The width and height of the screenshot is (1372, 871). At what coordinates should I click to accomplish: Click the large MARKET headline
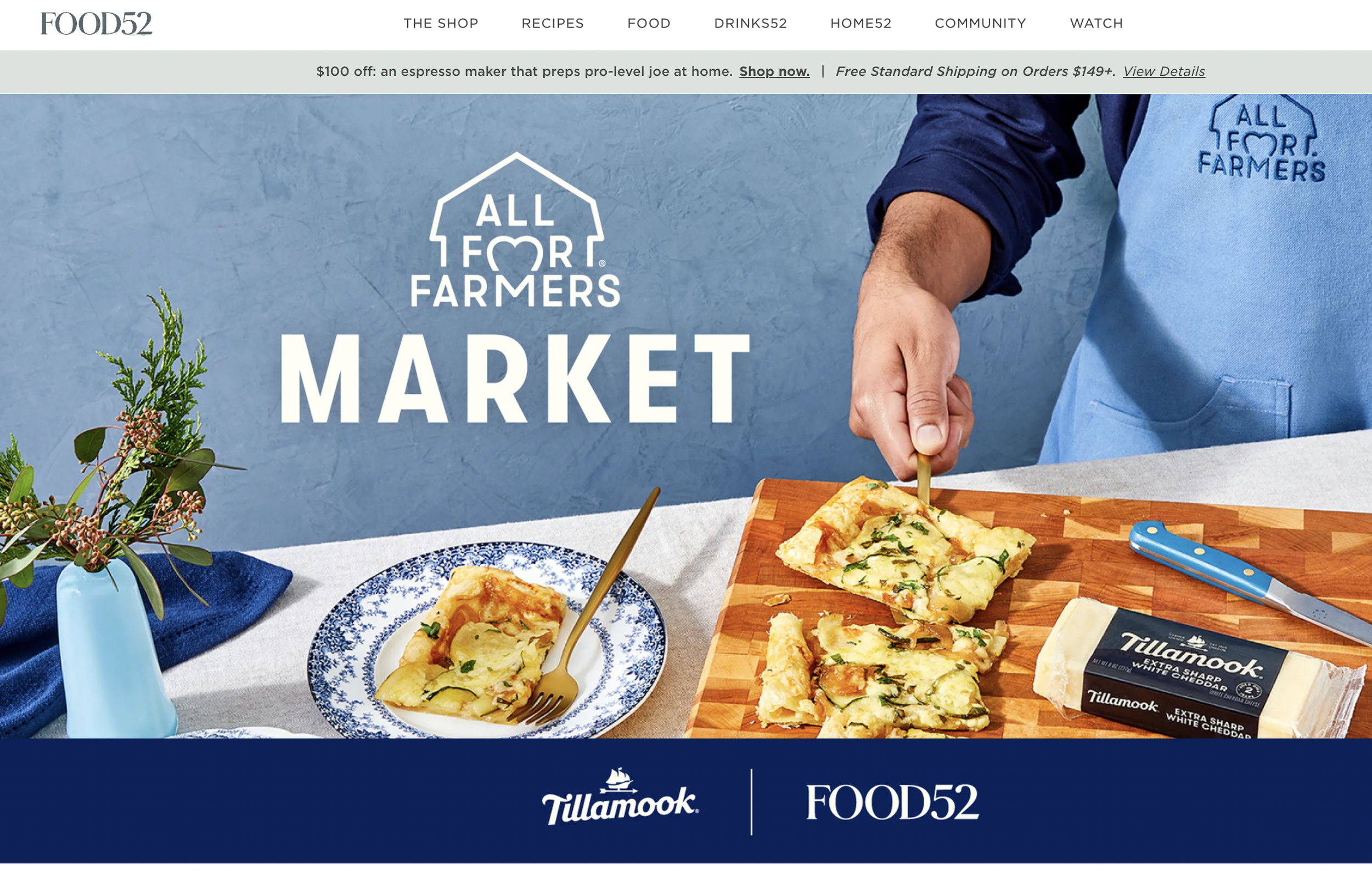(515, 378)
